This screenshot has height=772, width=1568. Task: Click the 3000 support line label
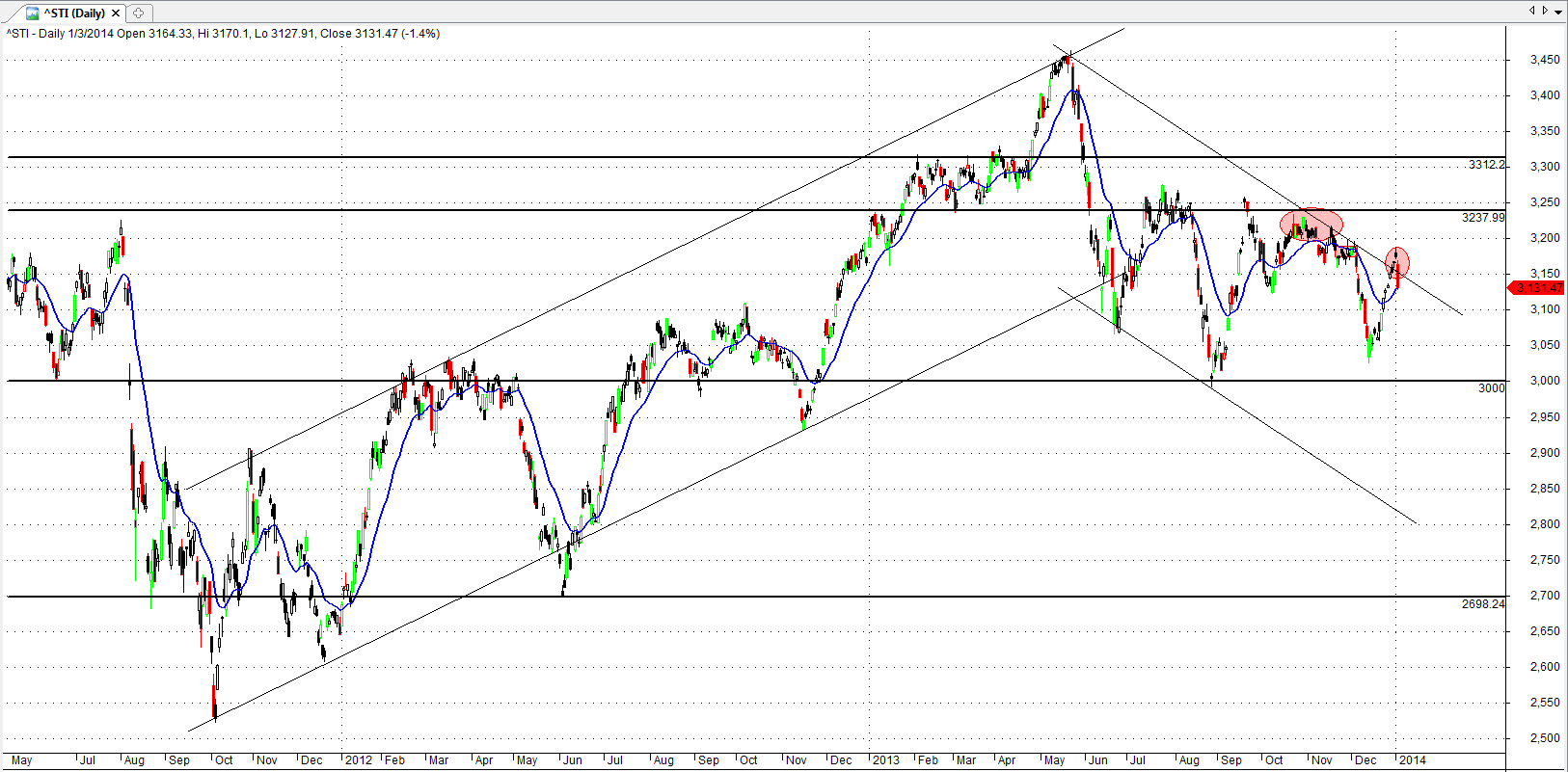[x=1490, y=387]
